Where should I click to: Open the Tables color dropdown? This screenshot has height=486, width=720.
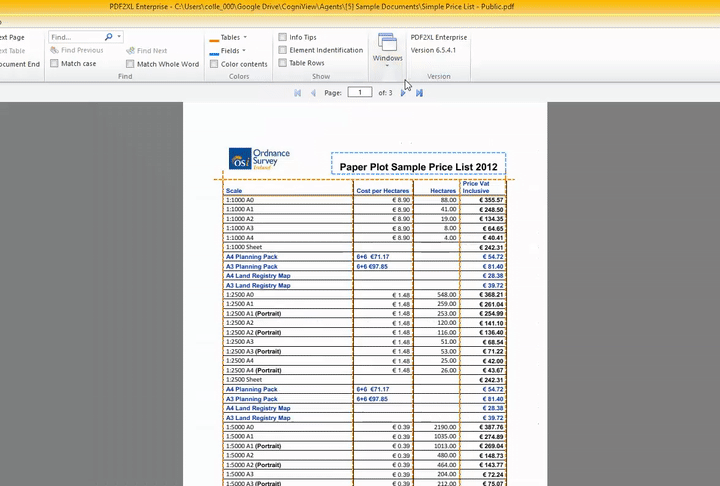point(245,37)
